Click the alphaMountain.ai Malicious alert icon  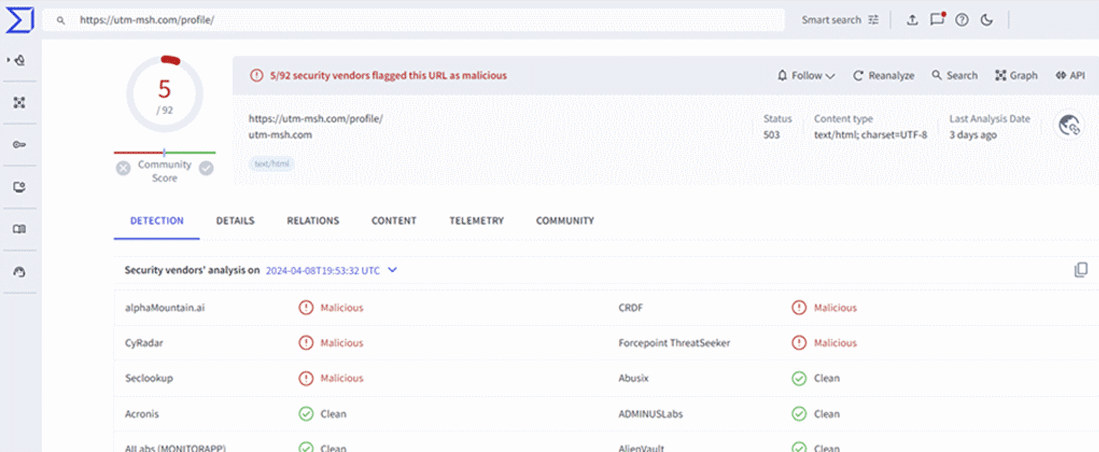click(306, 308)
